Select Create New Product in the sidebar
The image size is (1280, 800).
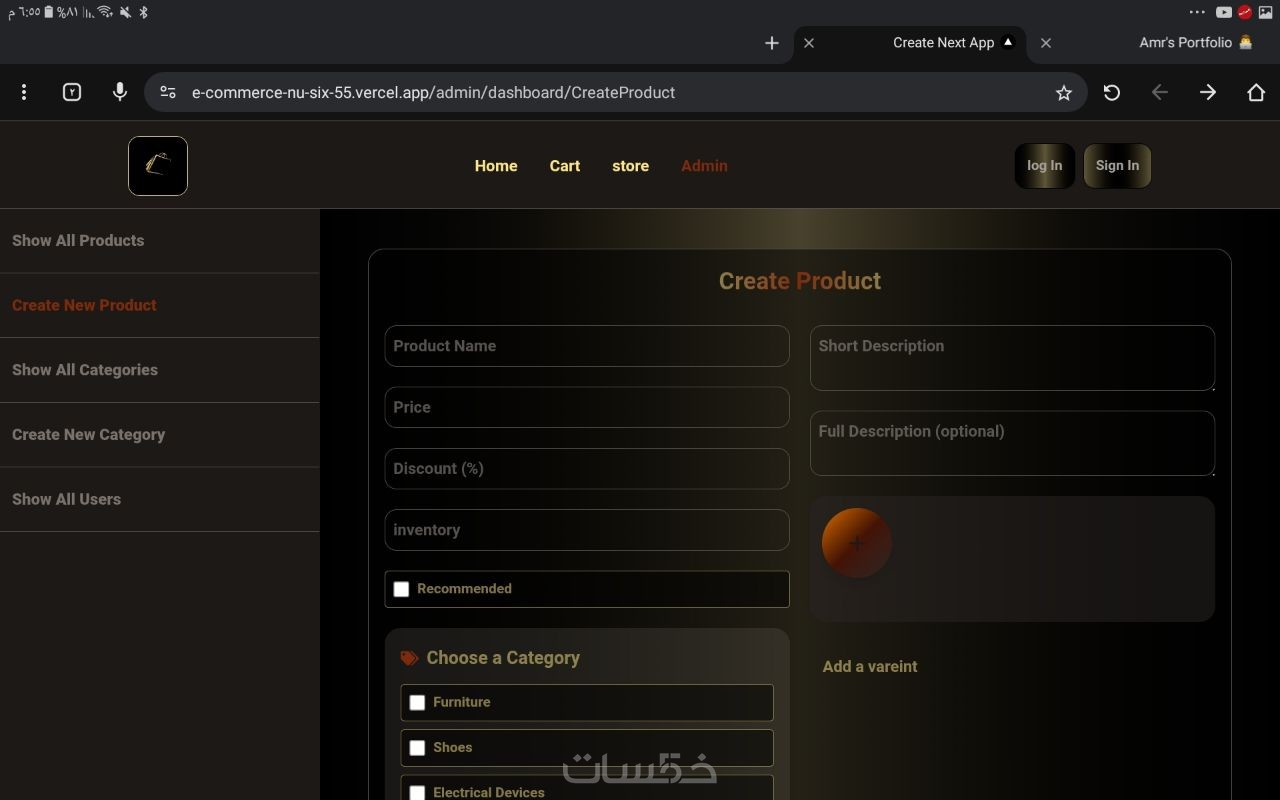[x=160, y=305]
